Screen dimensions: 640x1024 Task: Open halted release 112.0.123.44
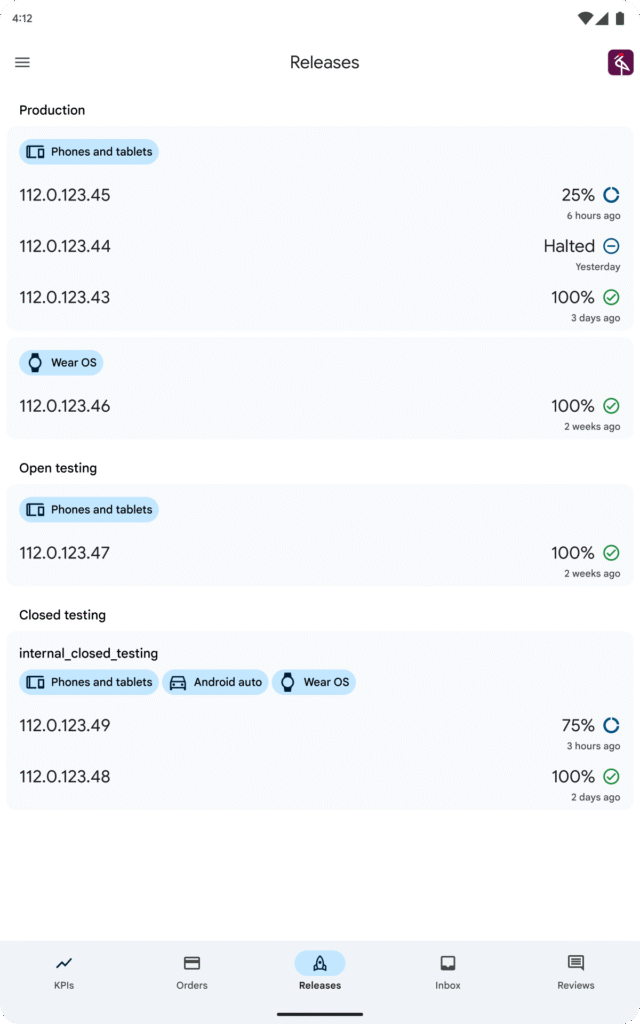tap(65, 246)
